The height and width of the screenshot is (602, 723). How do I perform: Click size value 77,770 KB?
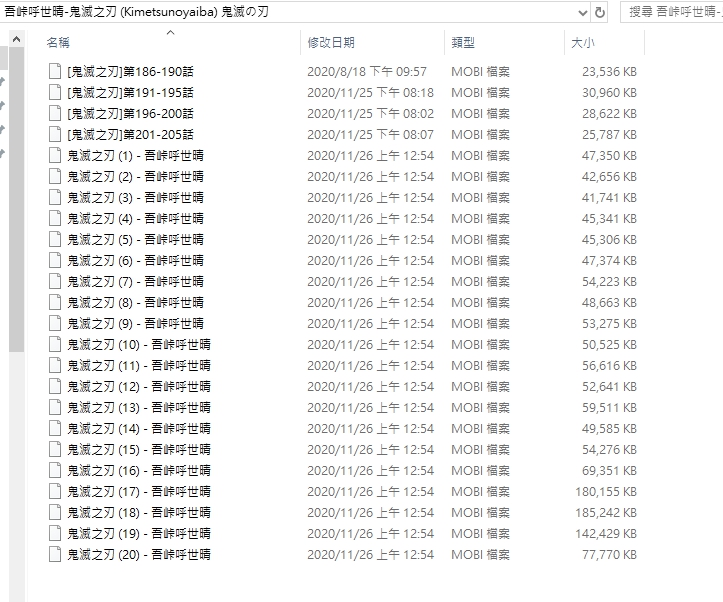click(609, 555)
